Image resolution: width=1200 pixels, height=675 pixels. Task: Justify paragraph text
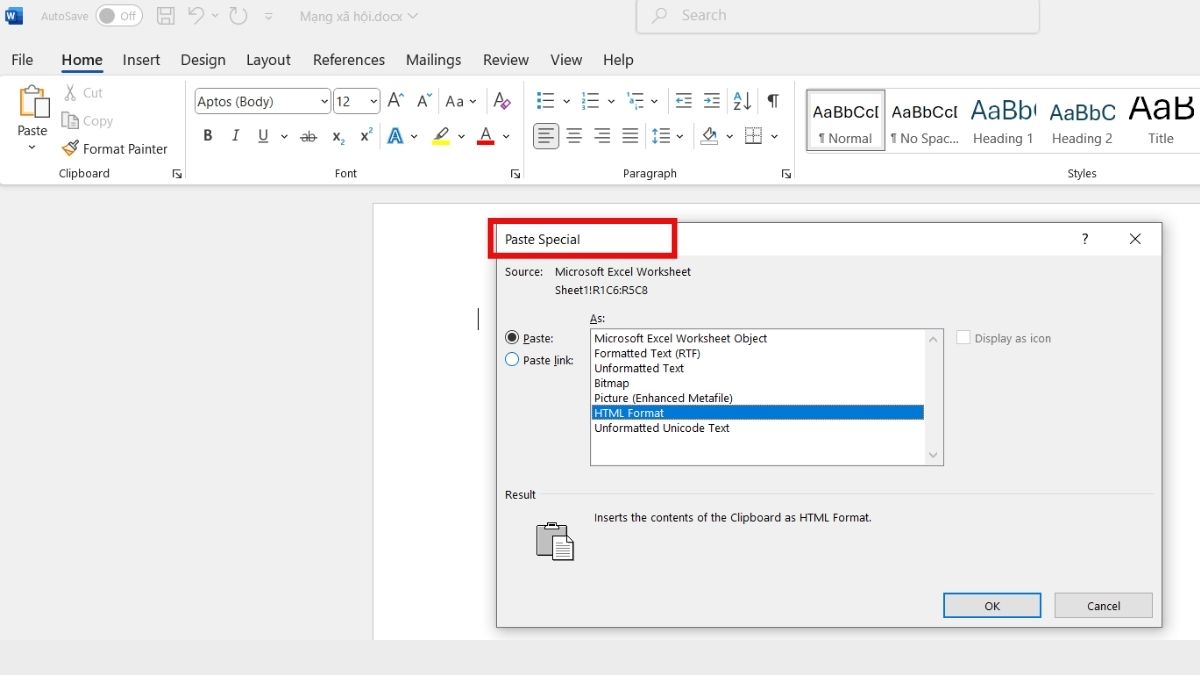click(630, 136)
